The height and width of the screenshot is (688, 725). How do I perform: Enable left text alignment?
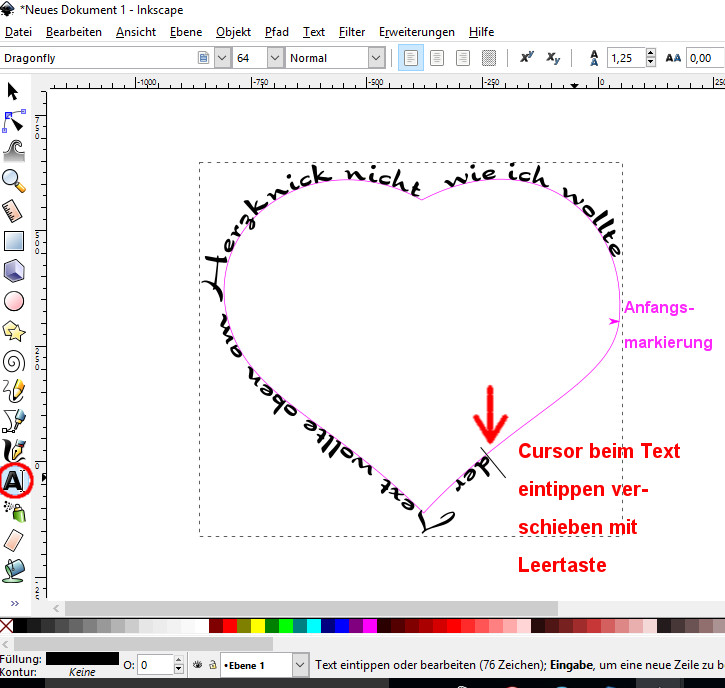410,58
